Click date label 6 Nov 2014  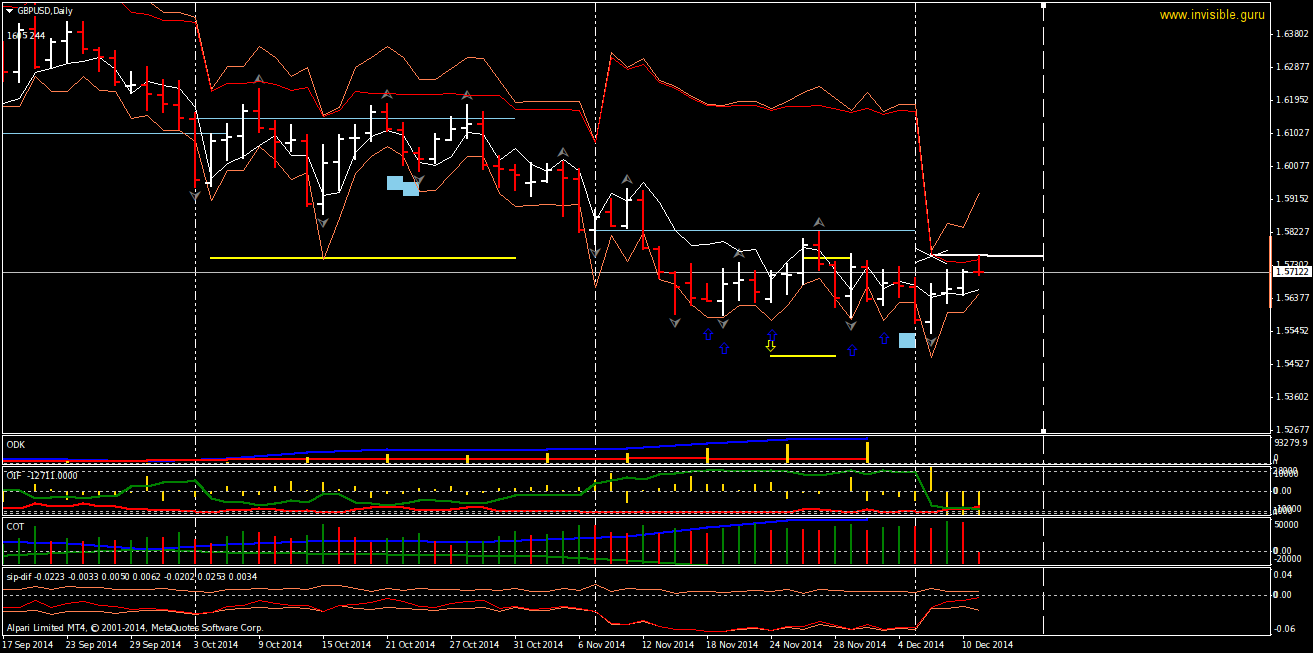click(x=600, y=645)
